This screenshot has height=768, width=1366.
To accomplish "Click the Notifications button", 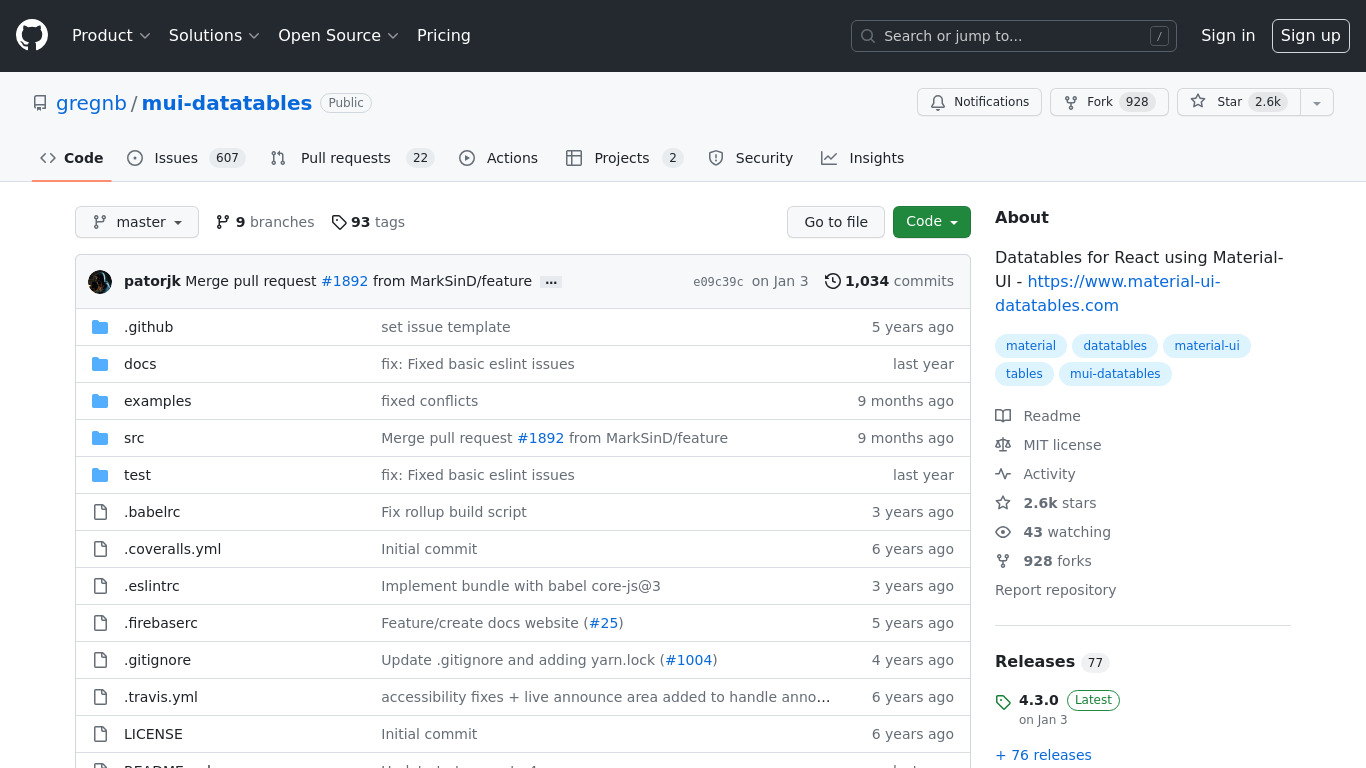I will pyautogui.click(x=979, y=102).
